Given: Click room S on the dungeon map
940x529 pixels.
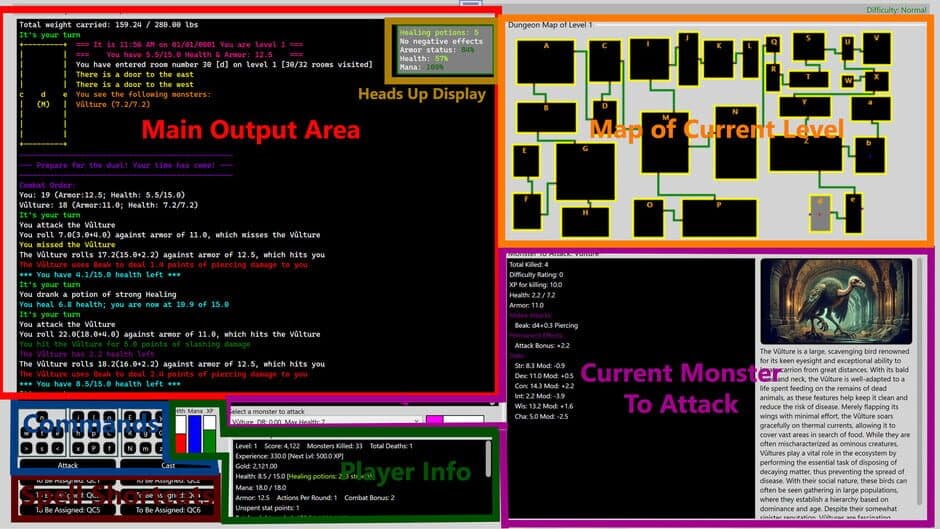Looking at the screenshot, I should (808, 47).
